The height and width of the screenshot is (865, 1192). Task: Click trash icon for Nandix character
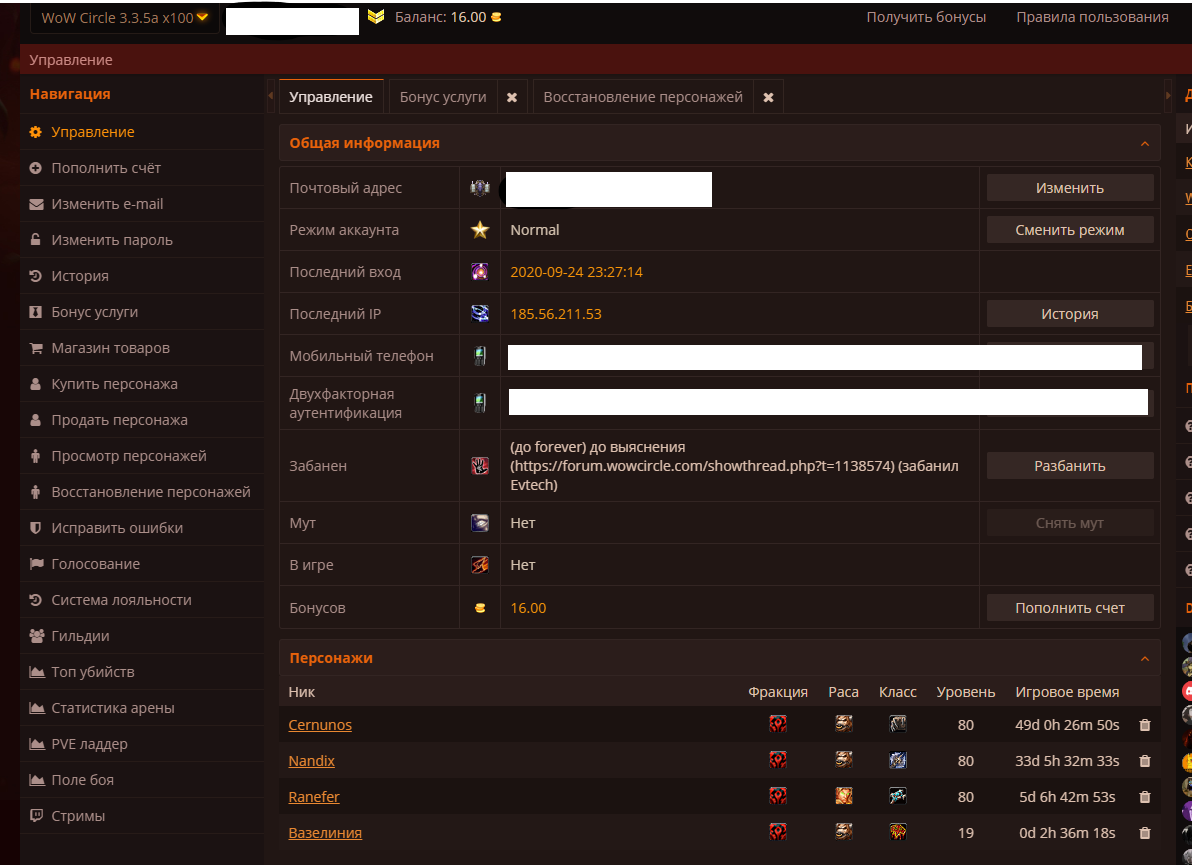pyautogui.click(x=1145, y=761)
